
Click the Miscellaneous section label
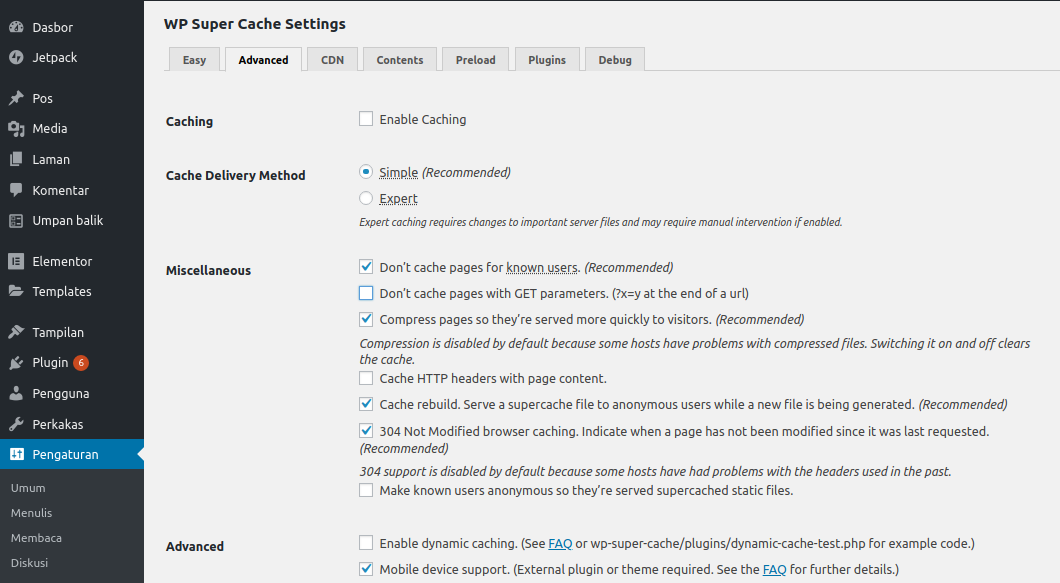(x=208, y=271)
